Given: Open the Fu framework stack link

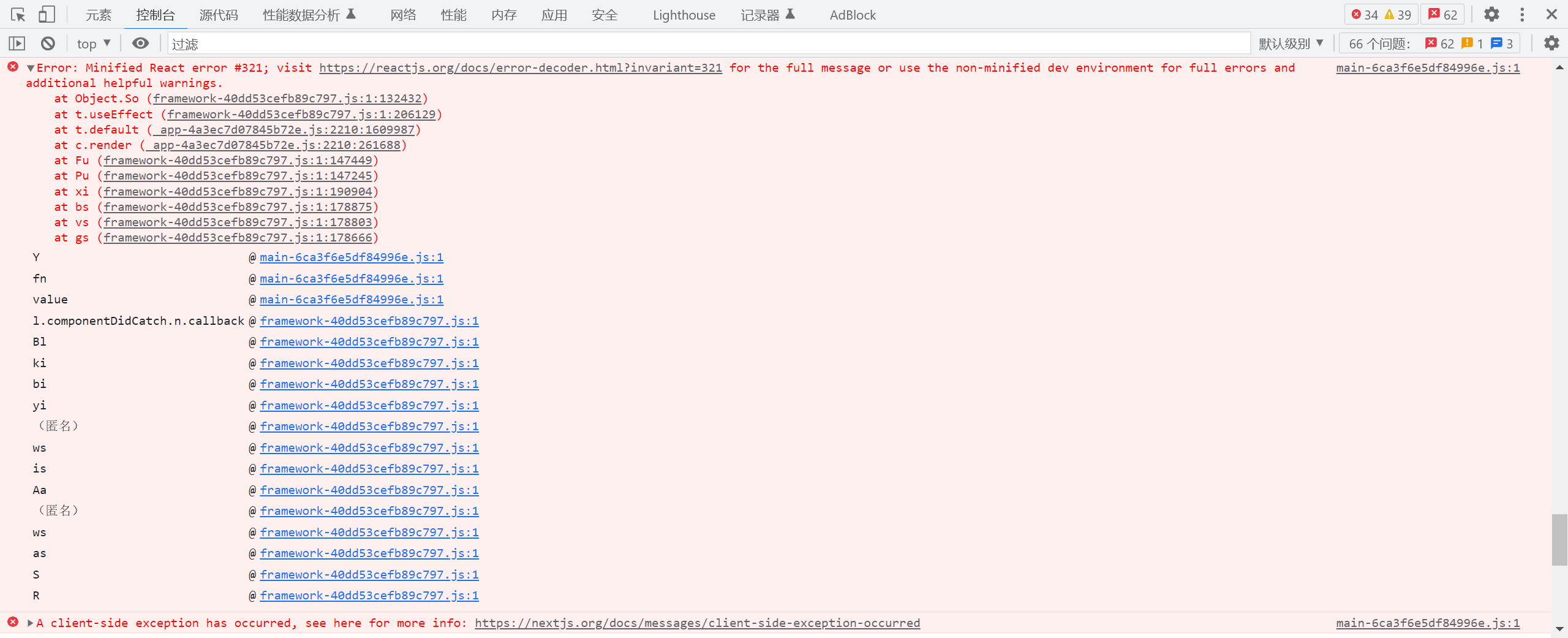Looking at the screenshot, I should [238, 161].
